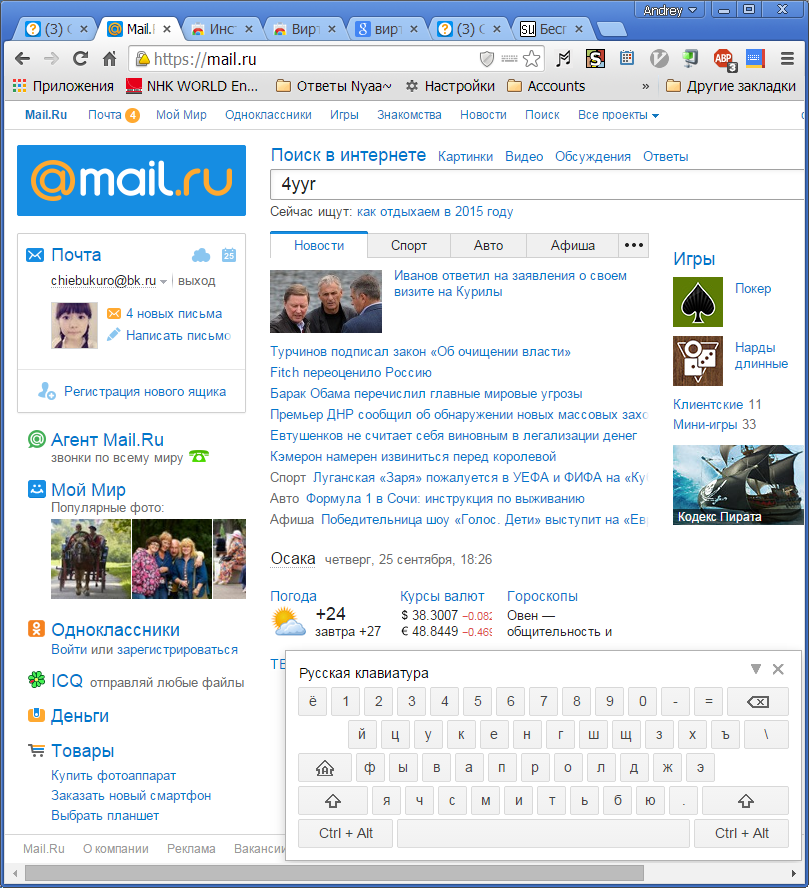Click the Мой Мир blue smiley icon
Image resolution: width=809 pixels, height=888 pixels.
(x=37, y=489)
